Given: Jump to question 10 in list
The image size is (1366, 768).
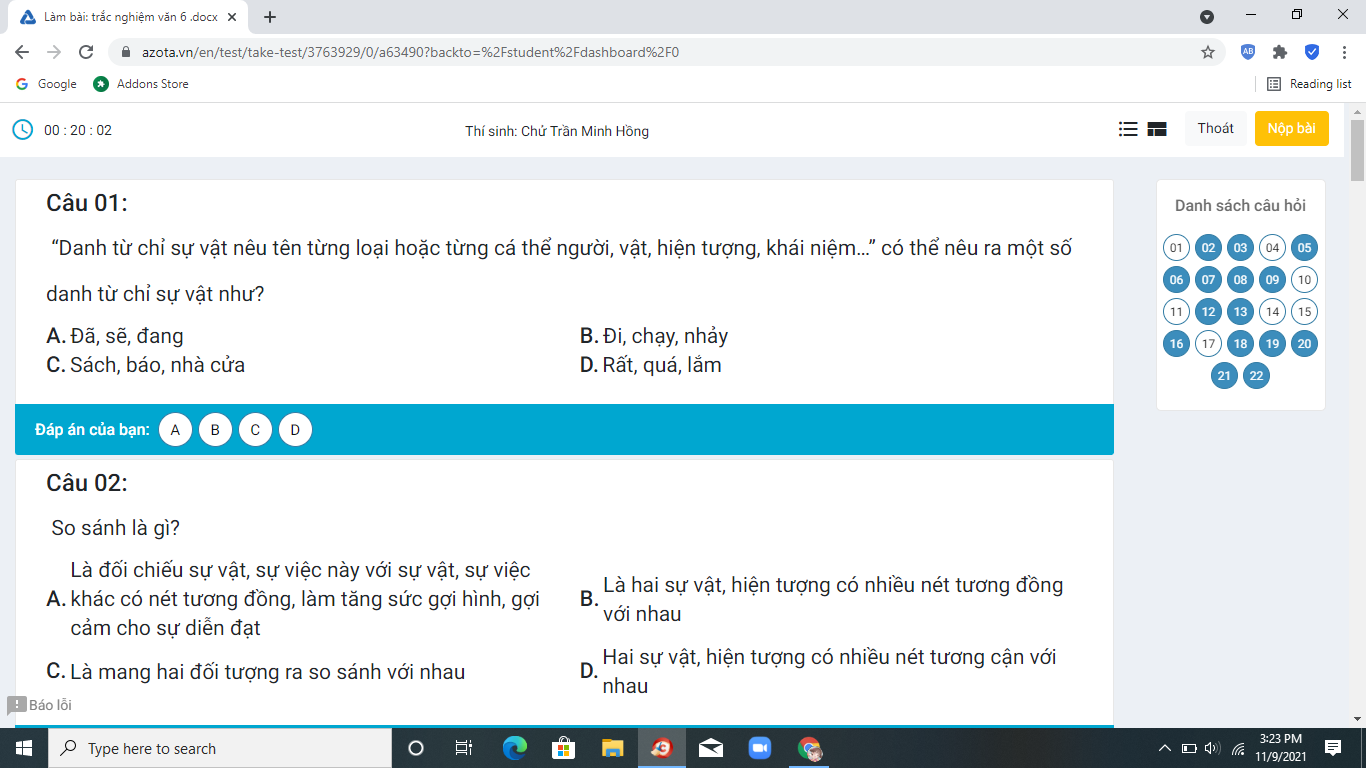Looking at the screenshot, I should coord(1304,280).
